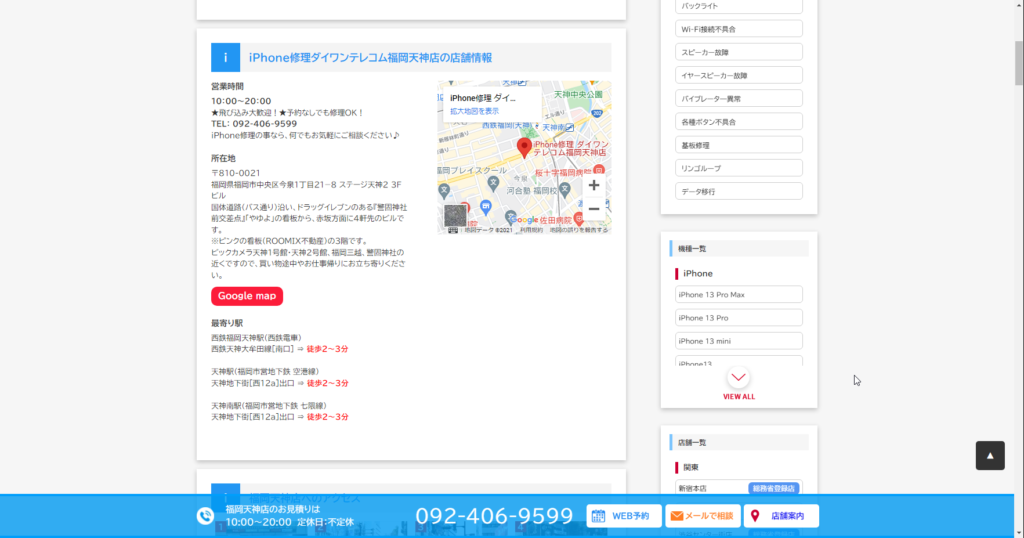
Task: Click the map title iPhone修理 ダイ…
Action: click(483, 98)
